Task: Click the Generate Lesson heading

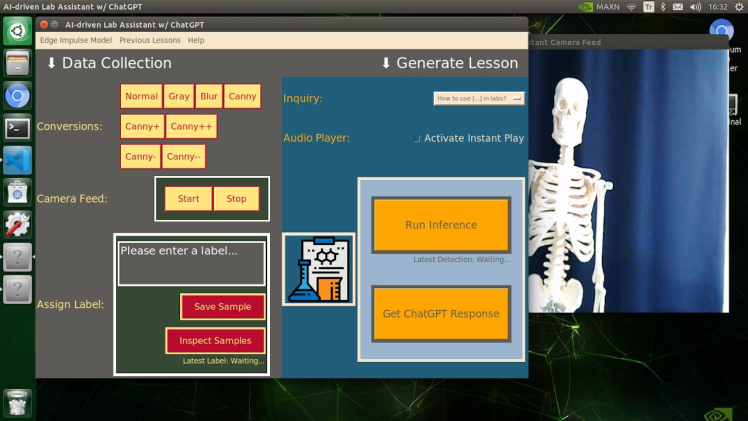Action: [449, 63]
